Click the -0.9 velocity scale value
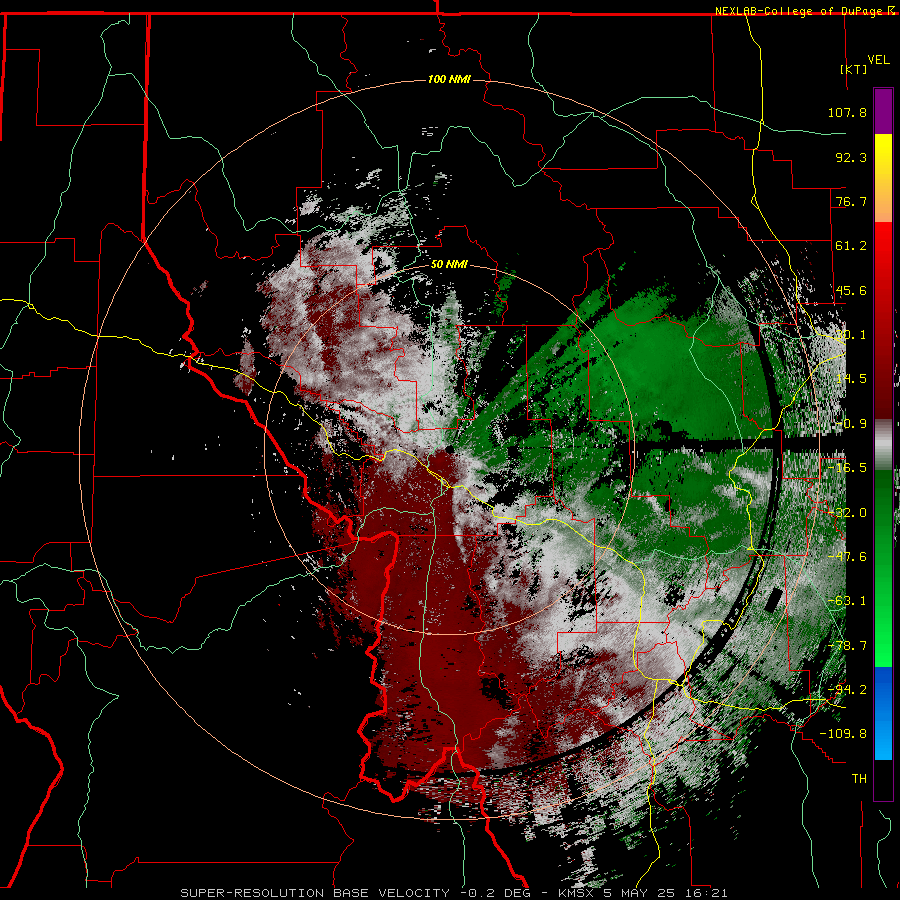This screenshot has width=900, height=900. 851,424
